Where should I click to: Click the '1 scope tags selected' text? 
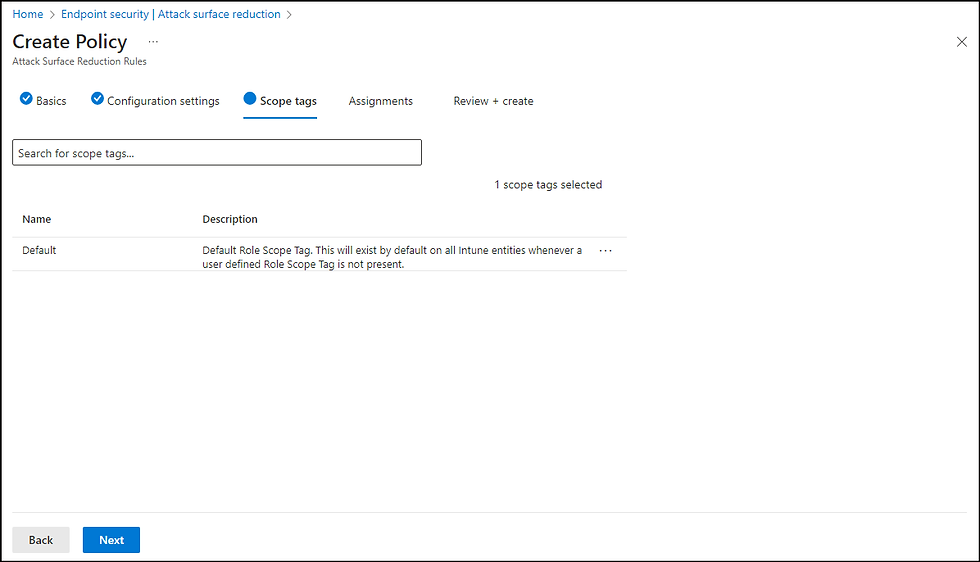tap(548, 184)
